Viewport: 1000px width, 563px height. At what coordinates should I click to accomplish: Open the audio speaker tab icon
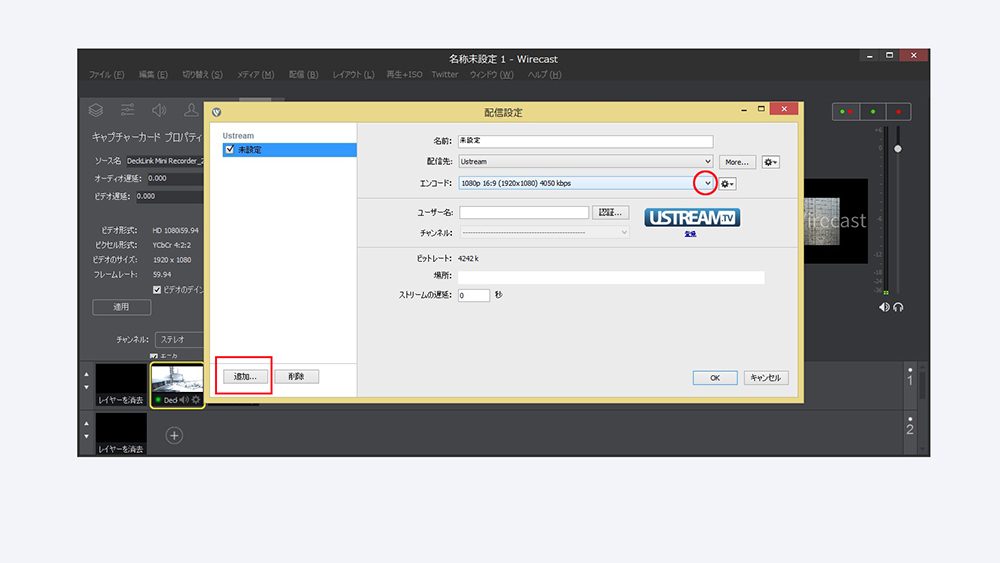[158, 110]
